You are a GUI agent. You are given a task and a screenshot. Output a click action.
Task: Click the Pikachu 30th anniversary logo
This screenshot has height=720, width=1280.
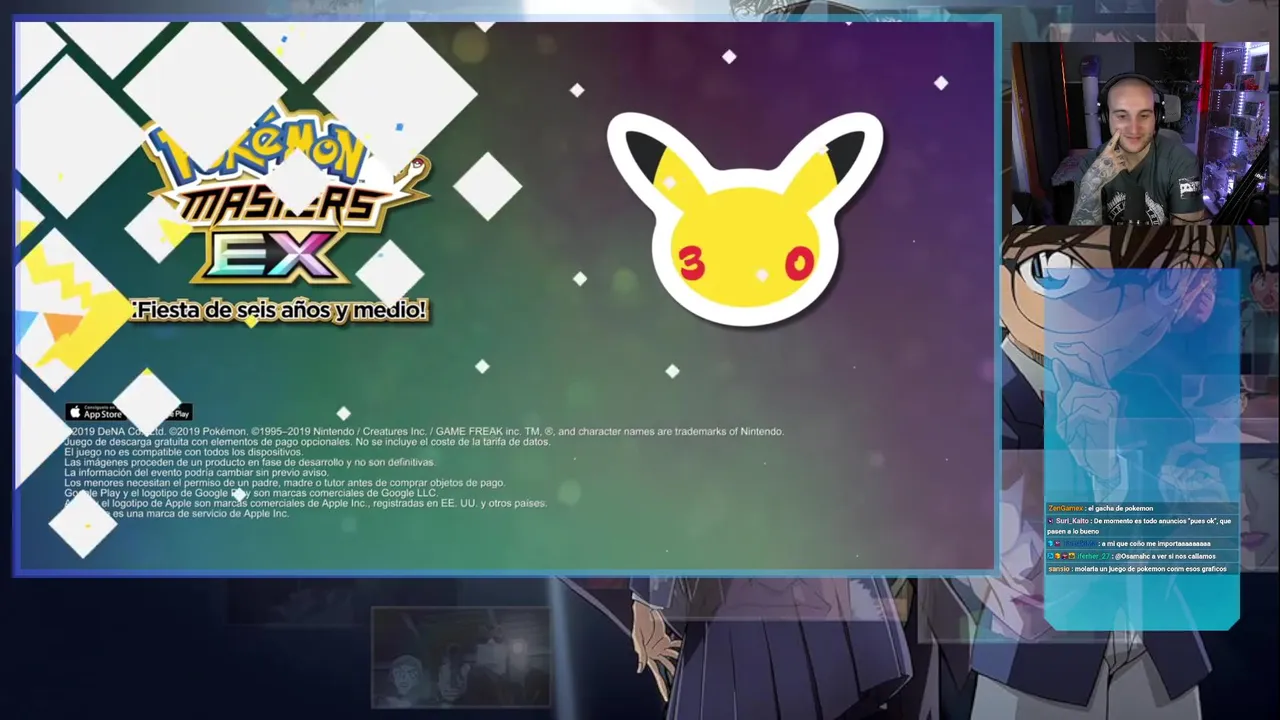click(745, 218)
